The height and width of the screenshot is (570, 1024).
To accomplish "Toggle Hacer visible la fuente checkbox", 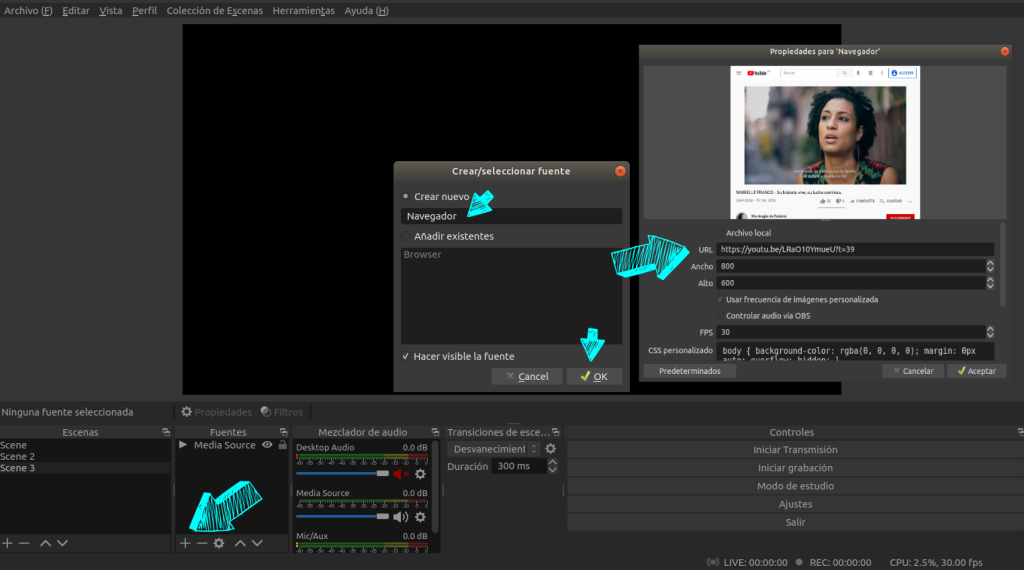I will 406,356.
